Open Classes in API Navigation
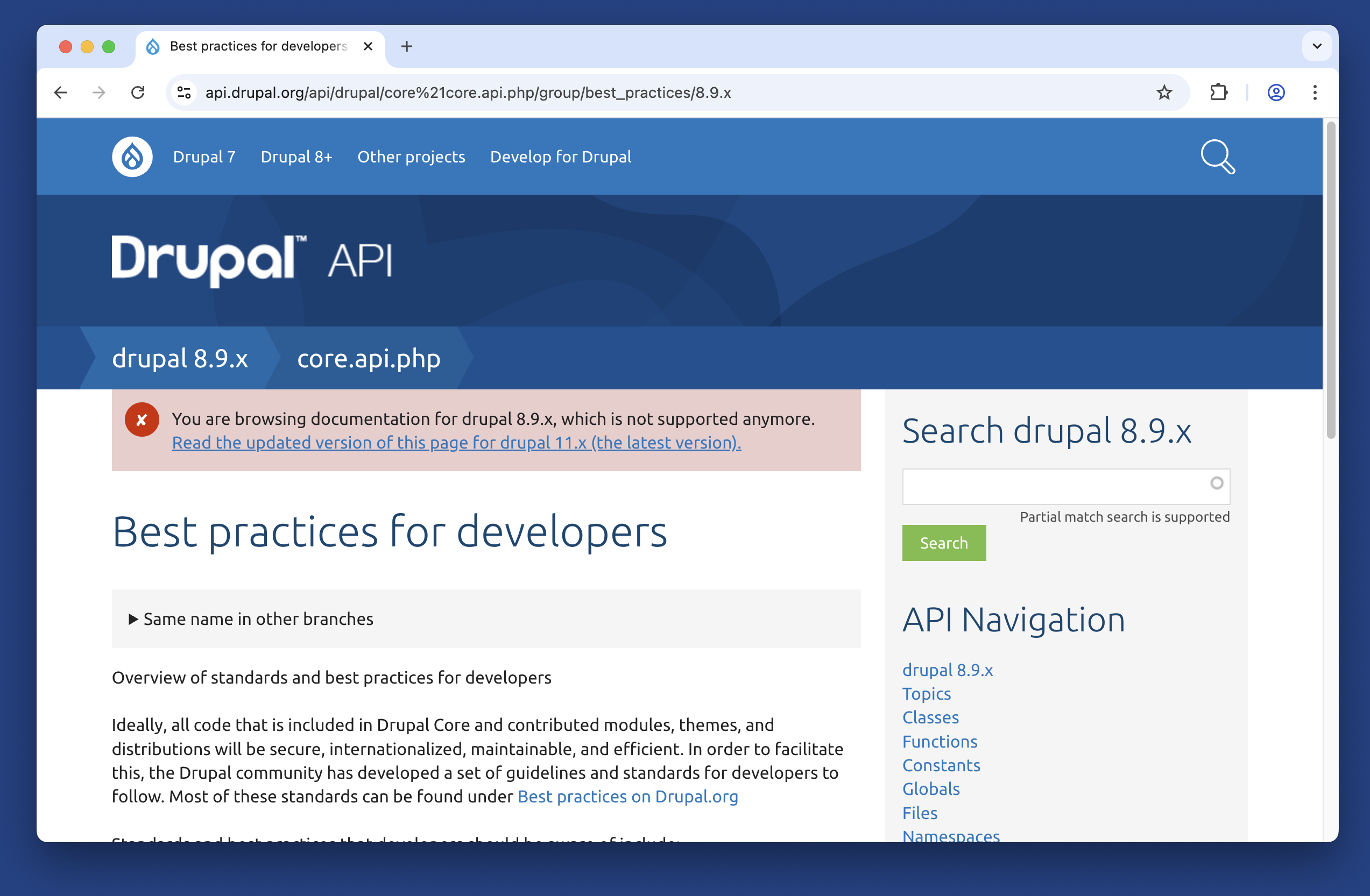1370x896 pixels. 930,717
